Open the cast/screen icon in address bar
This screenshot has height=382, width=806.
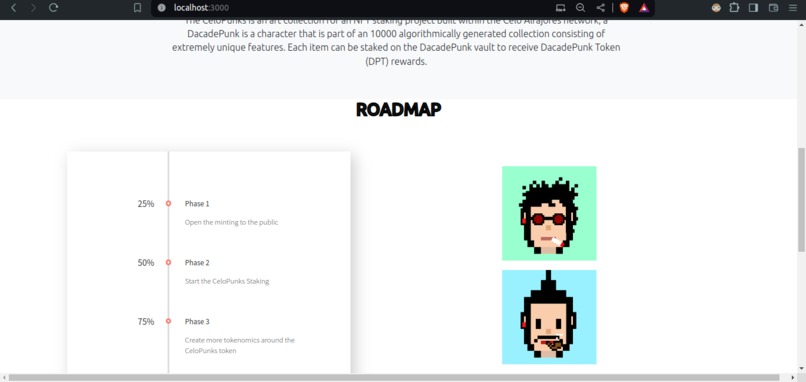561,8
